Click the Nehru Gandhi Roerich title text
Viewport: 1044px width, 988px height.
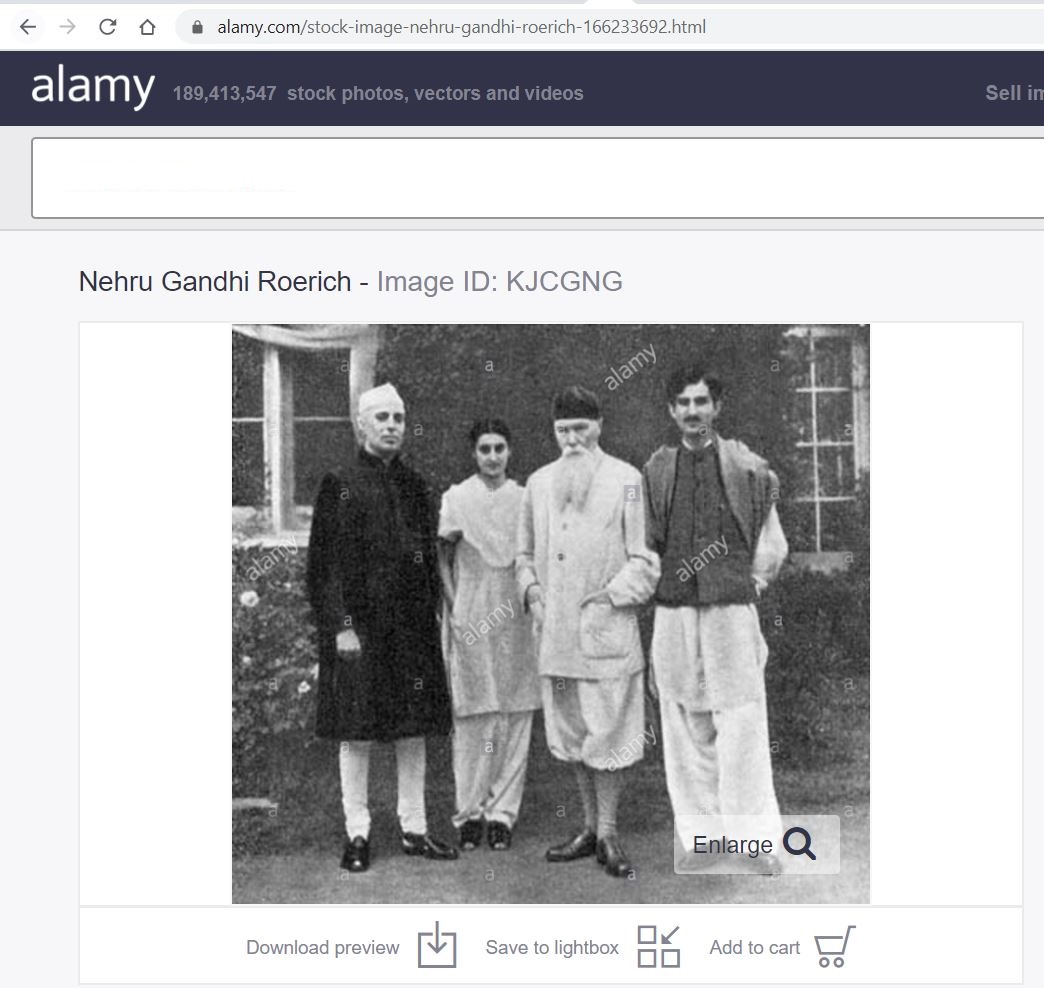pos(215,282)
